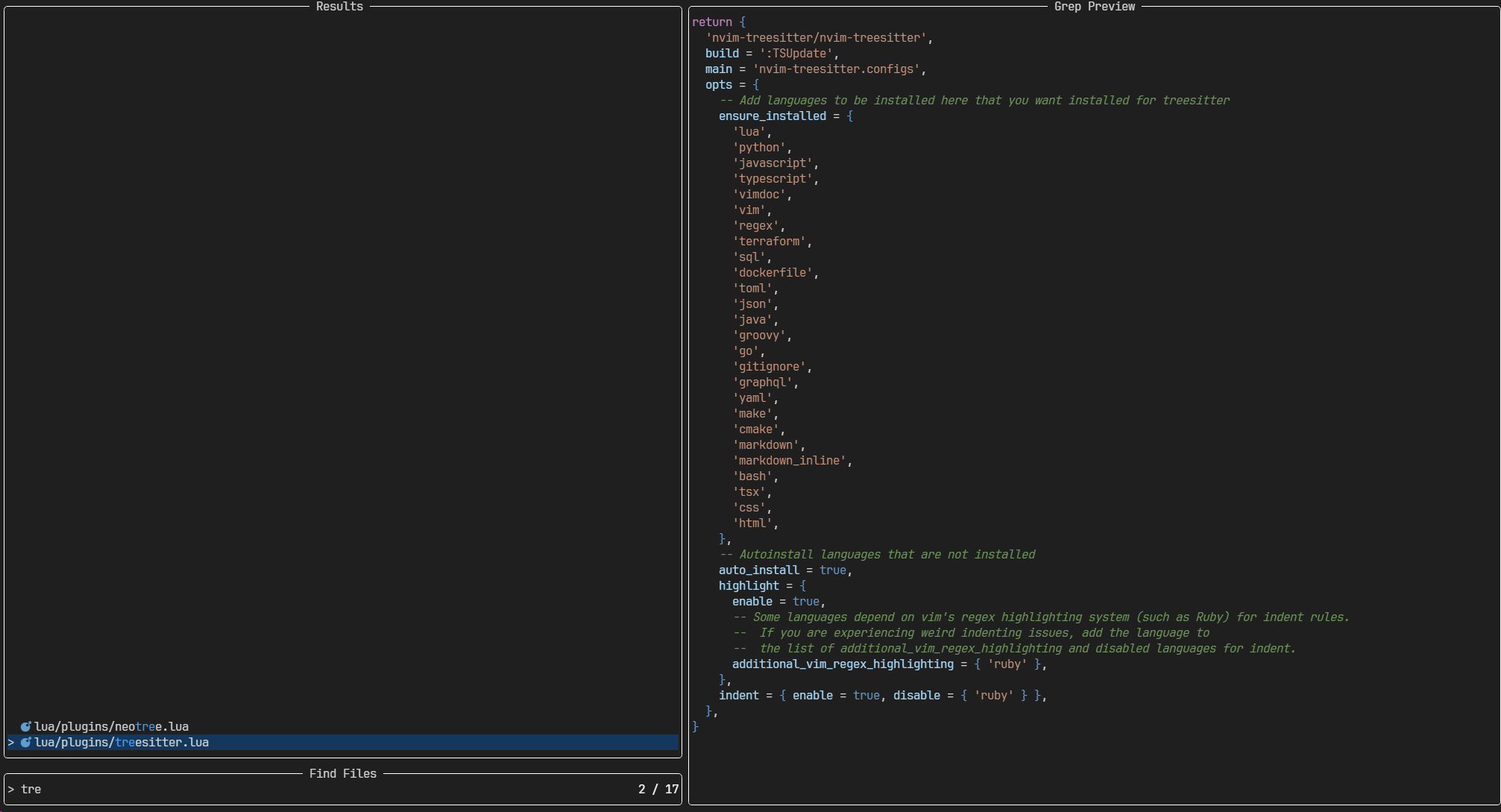Click the Grep Preview panel title
The width and height of the screenshot is (1501, 812).
coord(1094,7)
